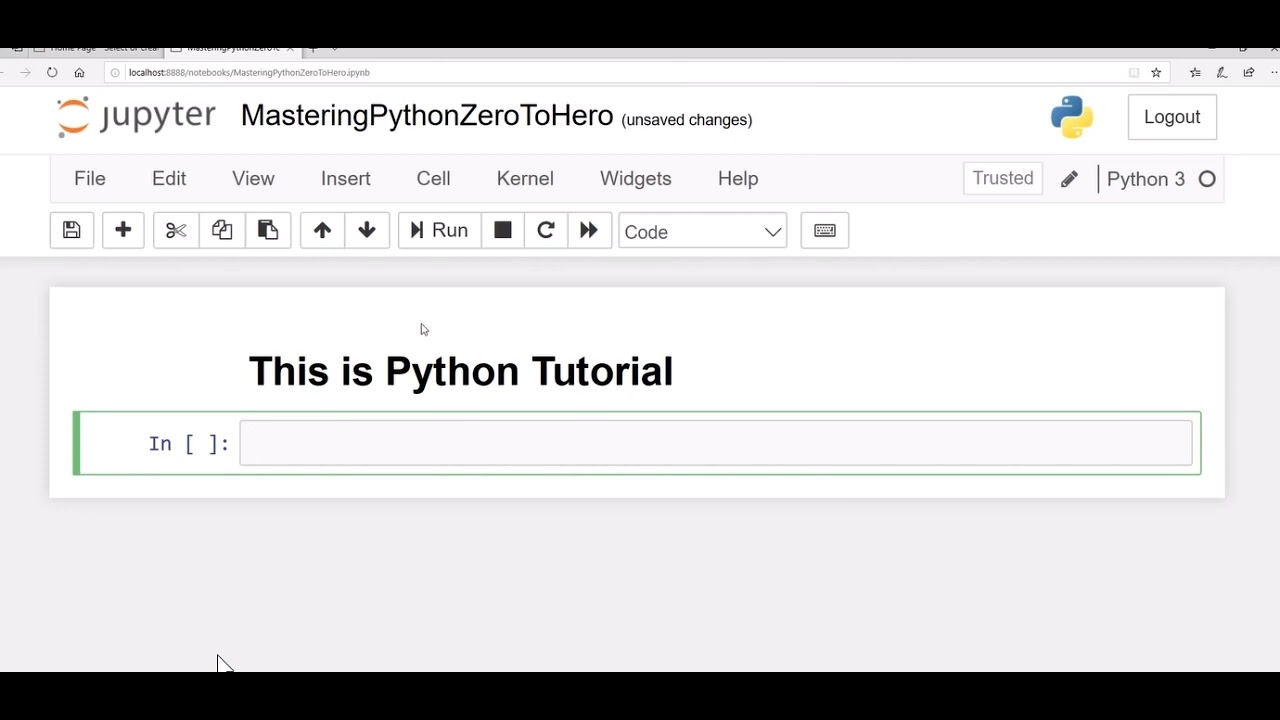Toggle reading view icon in address bar

coord(1134,72)
